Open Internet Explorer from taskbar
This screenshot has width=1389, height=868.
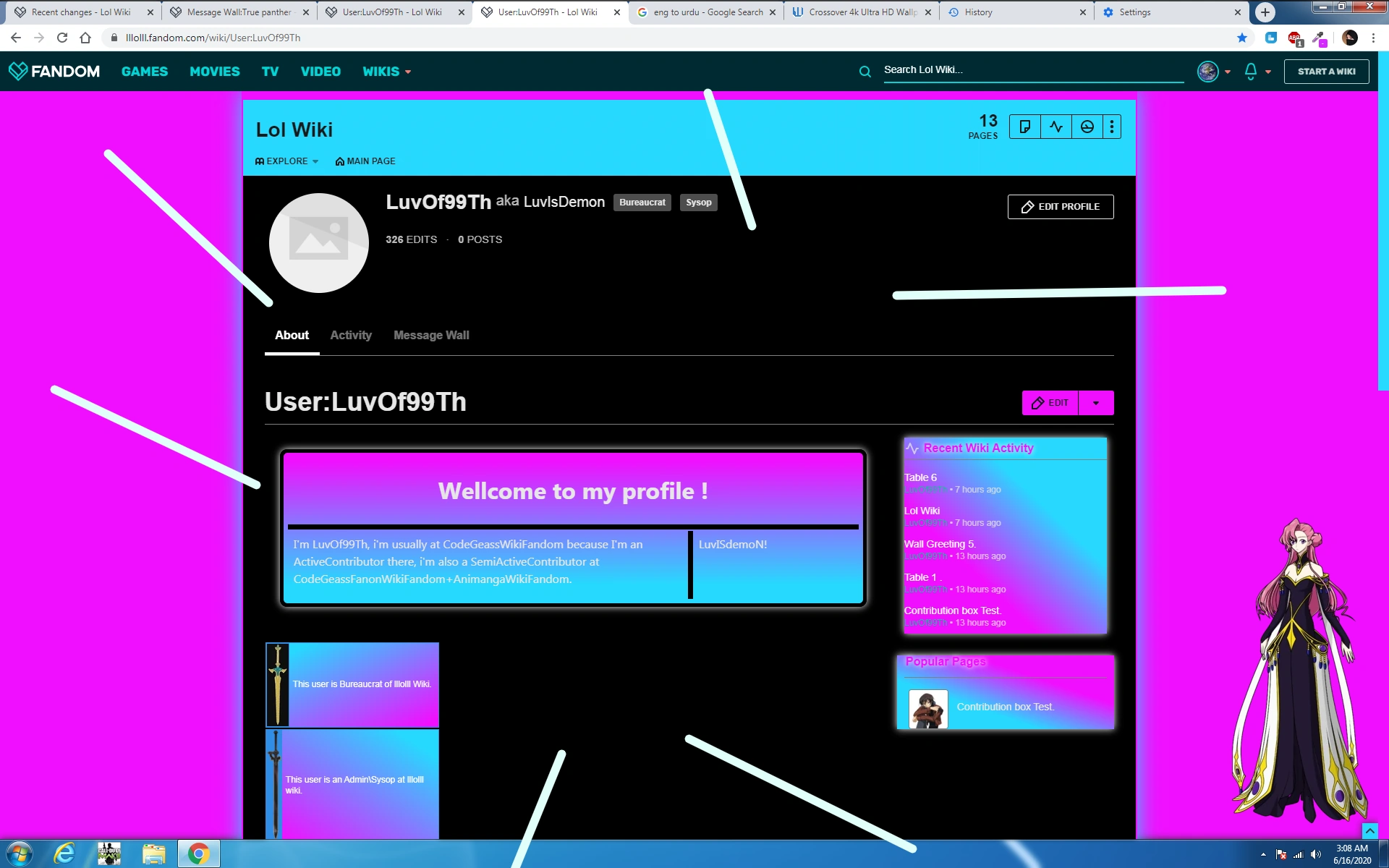point(64,854)
